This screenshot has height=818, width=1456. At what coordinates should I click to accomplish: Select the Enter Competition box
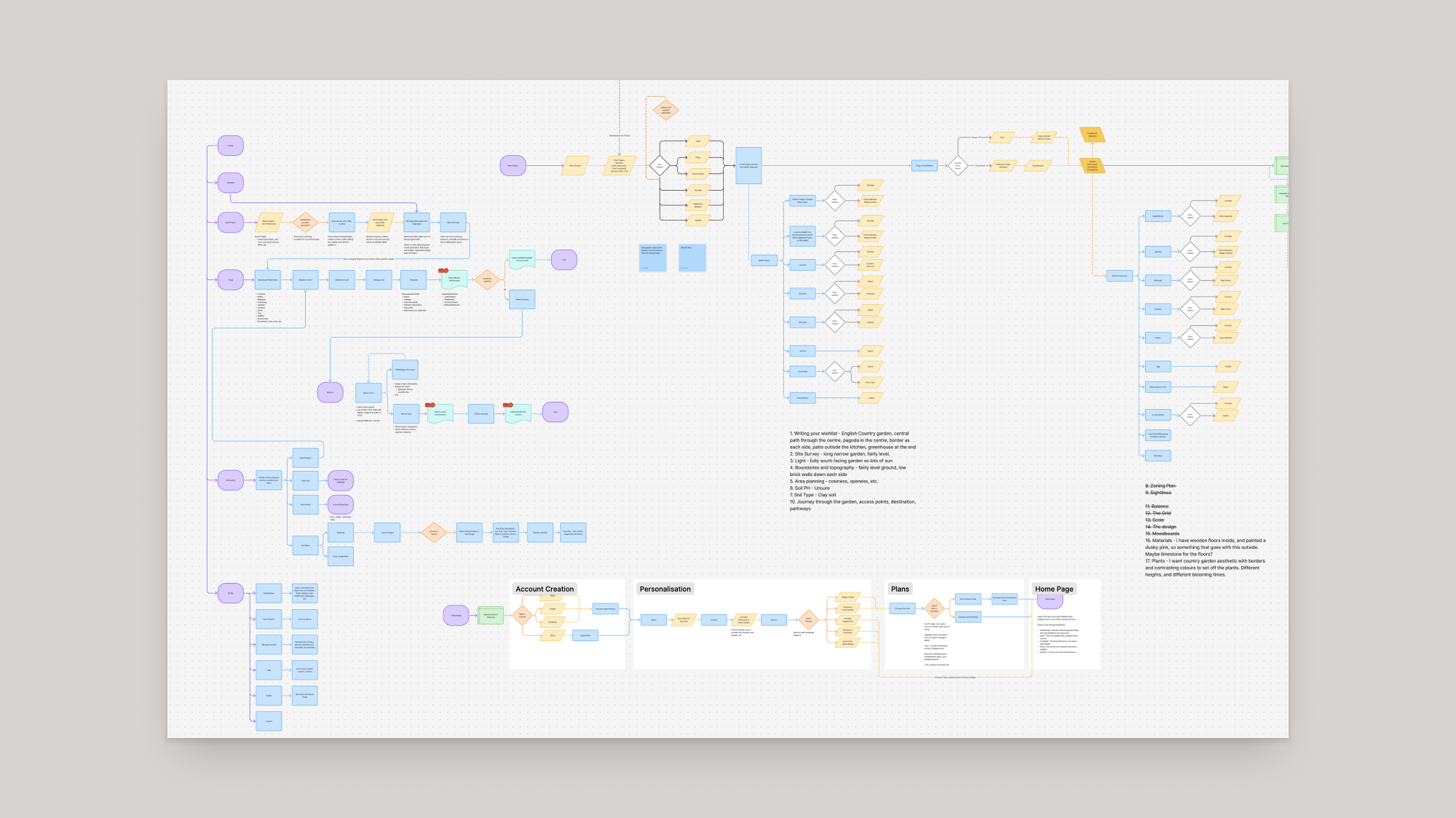[x=340, y=556]
